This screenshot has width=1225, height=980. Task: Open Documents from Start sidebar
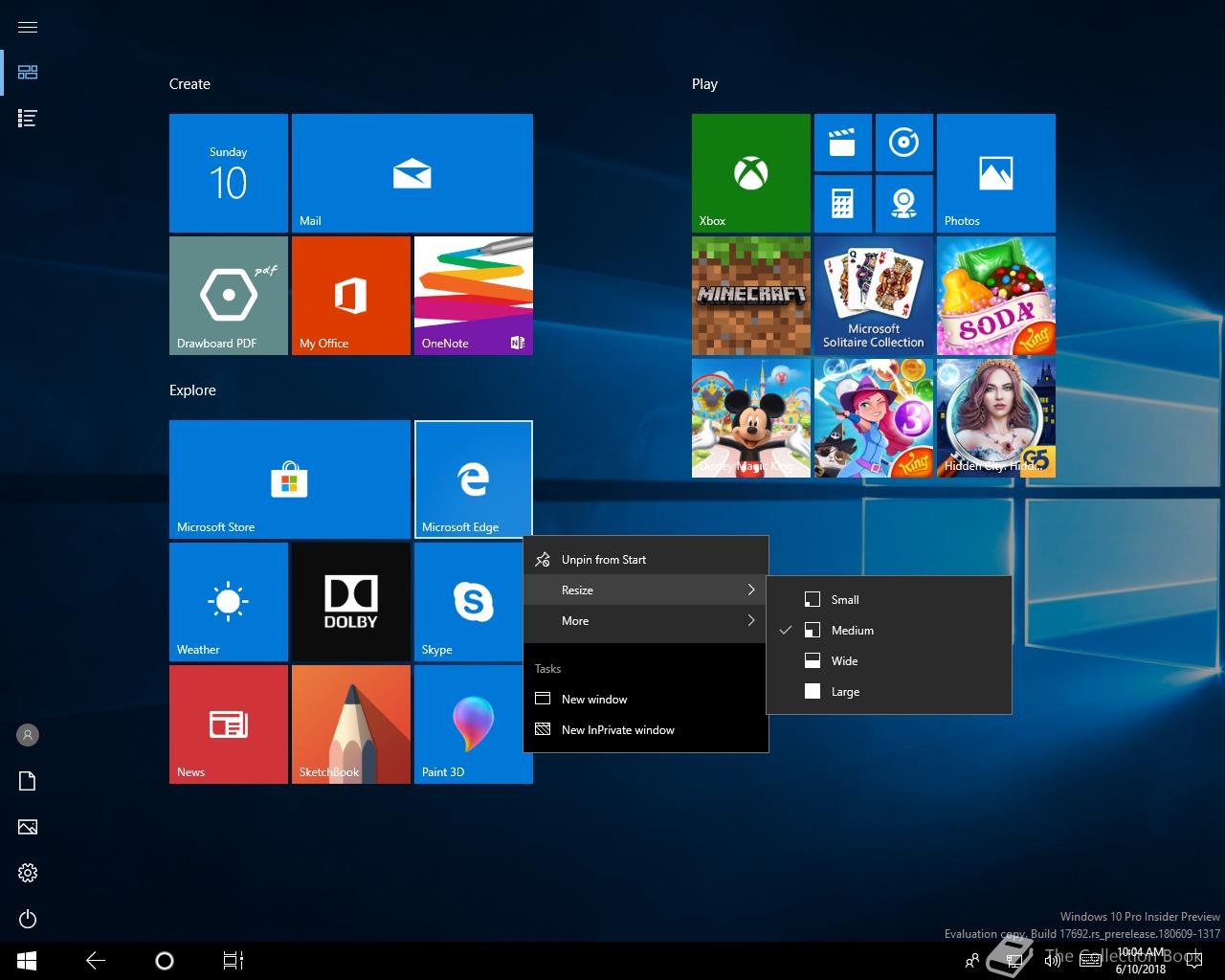[28, 781]
